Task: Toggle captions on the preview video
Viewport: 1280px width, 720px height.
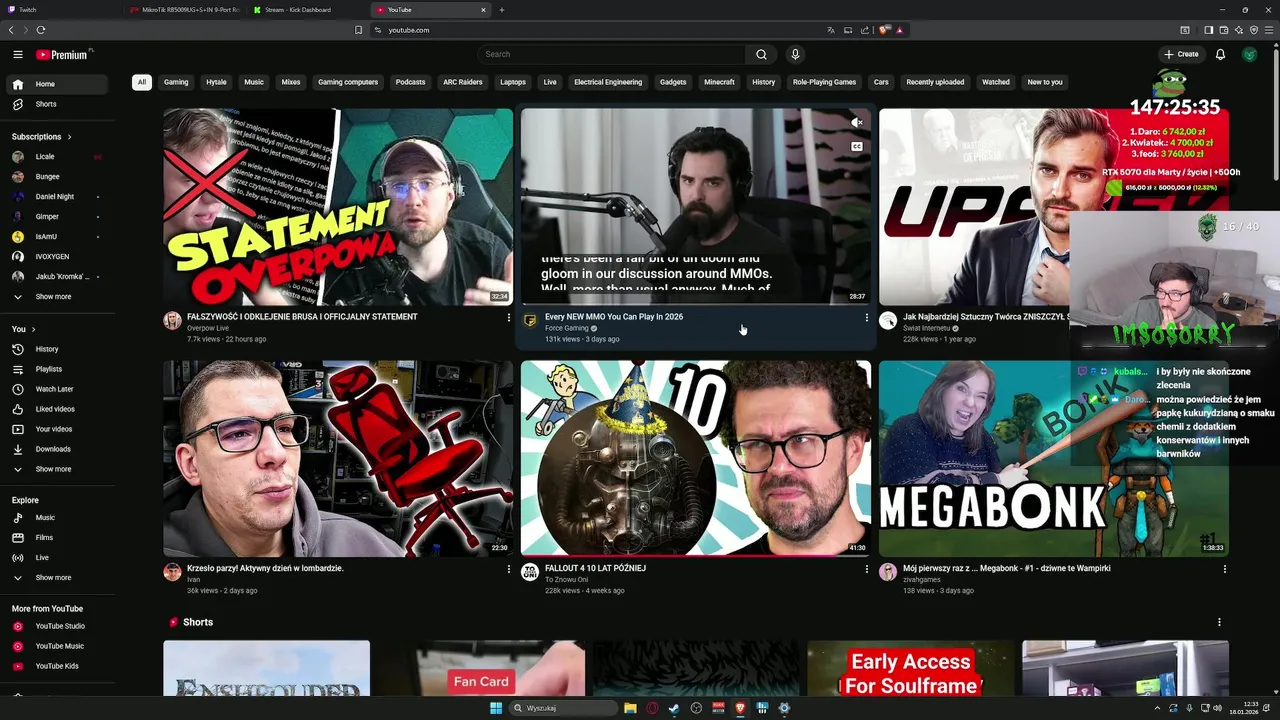Action: click(857, 146)
